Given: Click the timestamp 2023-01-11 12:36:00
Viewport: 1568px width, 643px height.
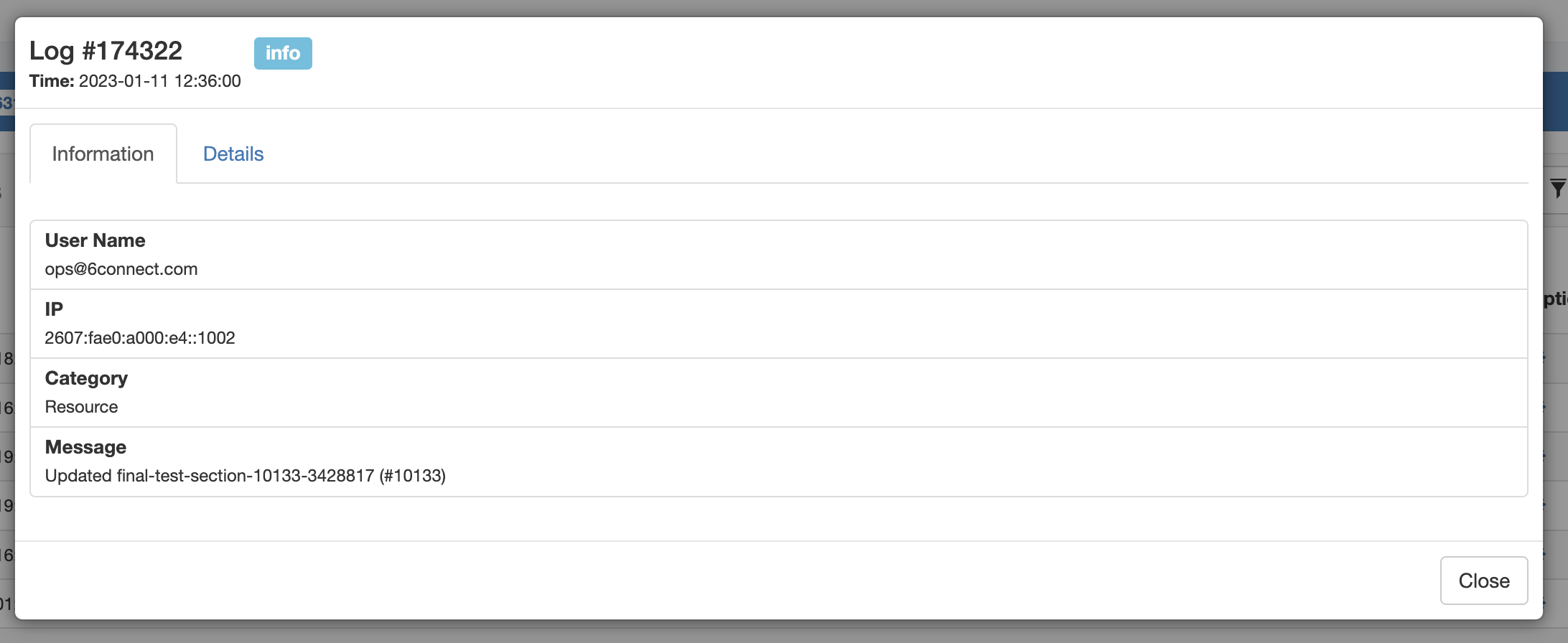Looking at the screenshot, I should (159, 81).
